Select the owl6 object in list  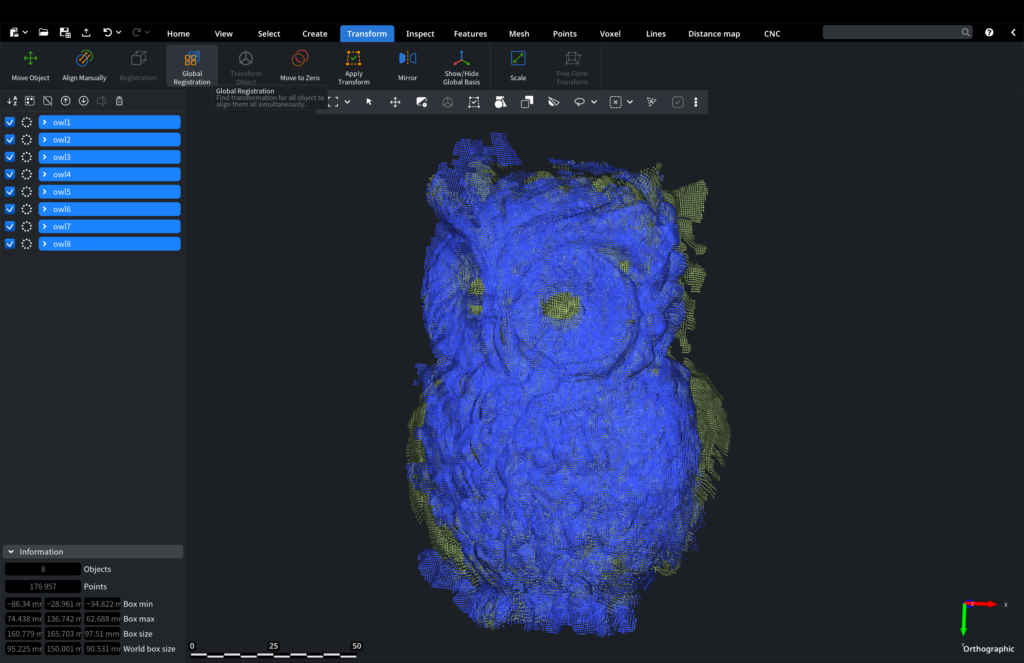click(x=110, y=209)
